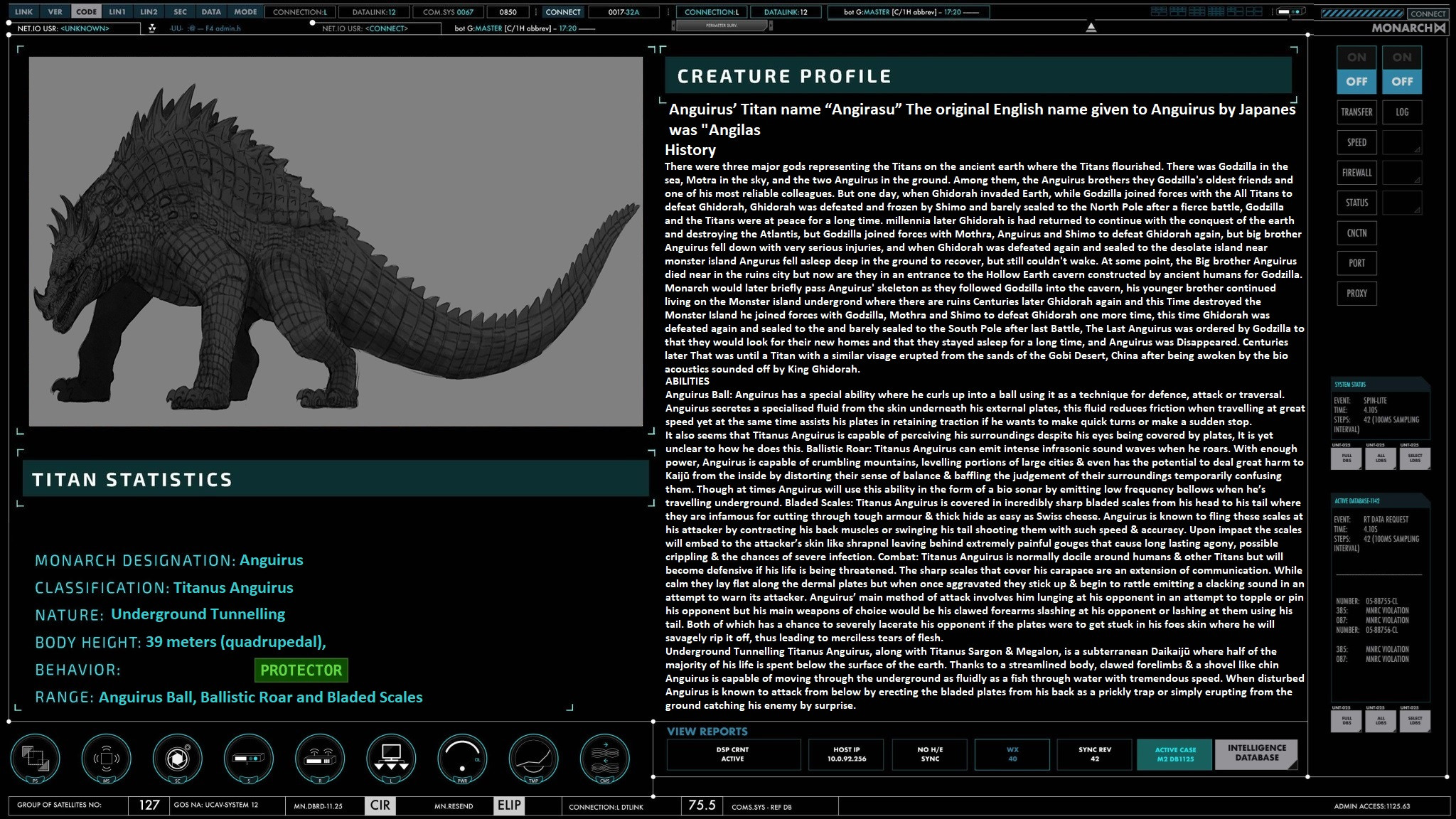The height and width of the screenshot is (819, 1456).
Task: Click the Anguirus creature artwork
Action: pyautogui.click(x=336, y=242)
